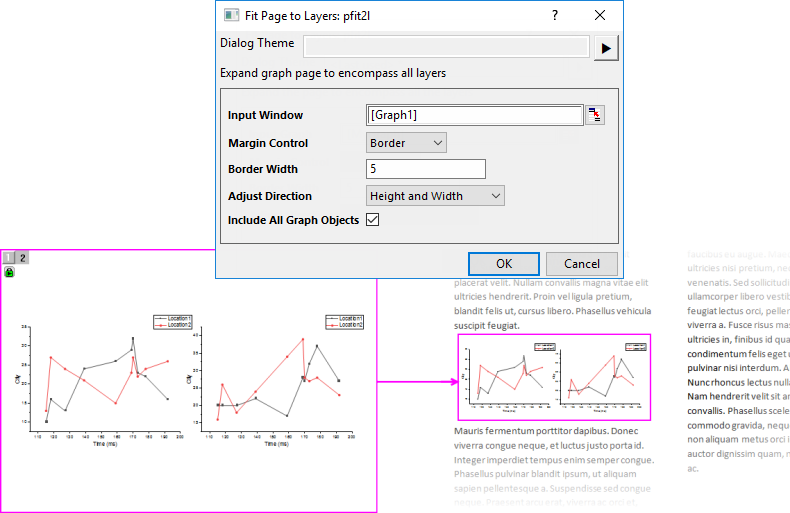The height and width of the screenshot is (513, 790).
Task: Click the Dialog Theme field
Action: pyautogui.click(x=446, y=46)
